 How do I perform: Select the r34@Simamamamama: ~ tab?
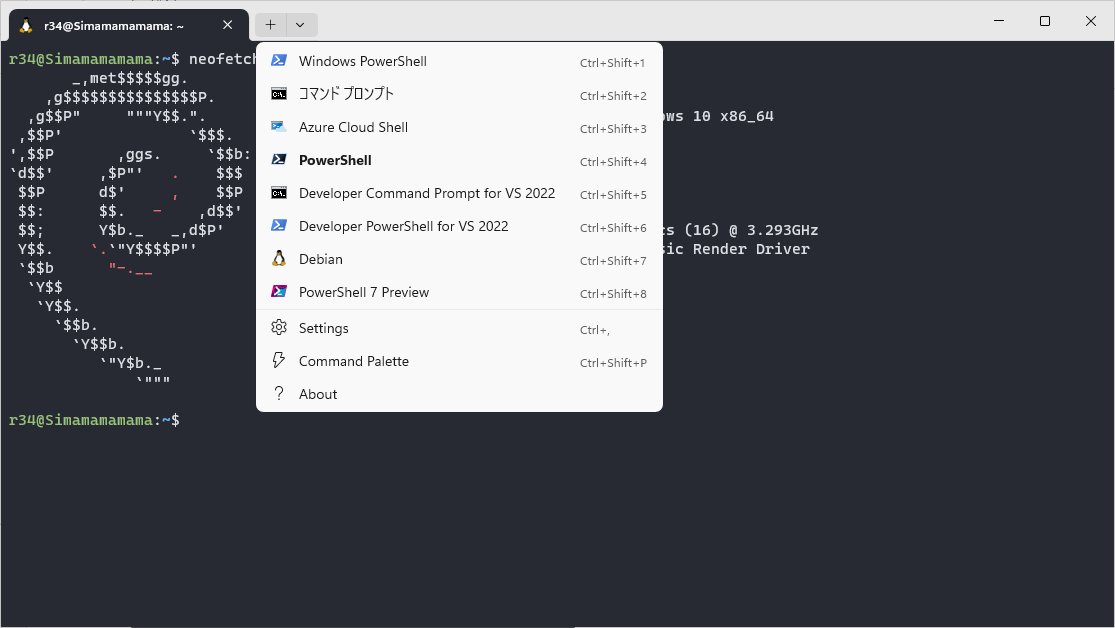[129, 26]
